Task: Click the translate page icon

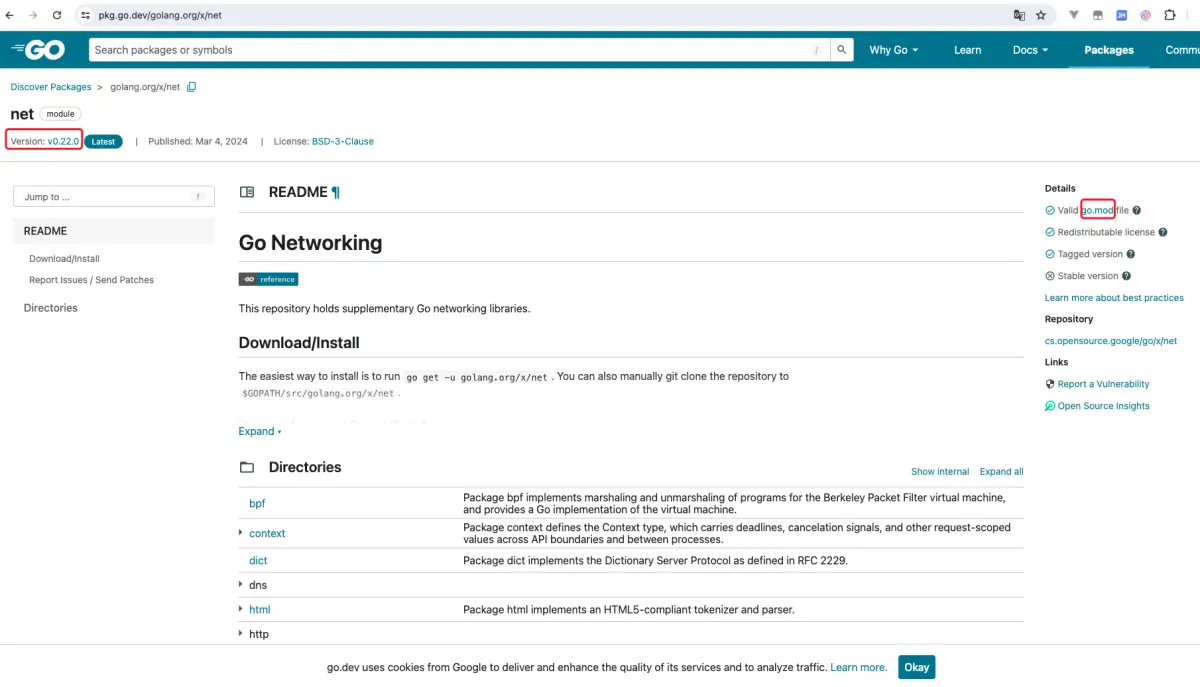Action: 1019,15
